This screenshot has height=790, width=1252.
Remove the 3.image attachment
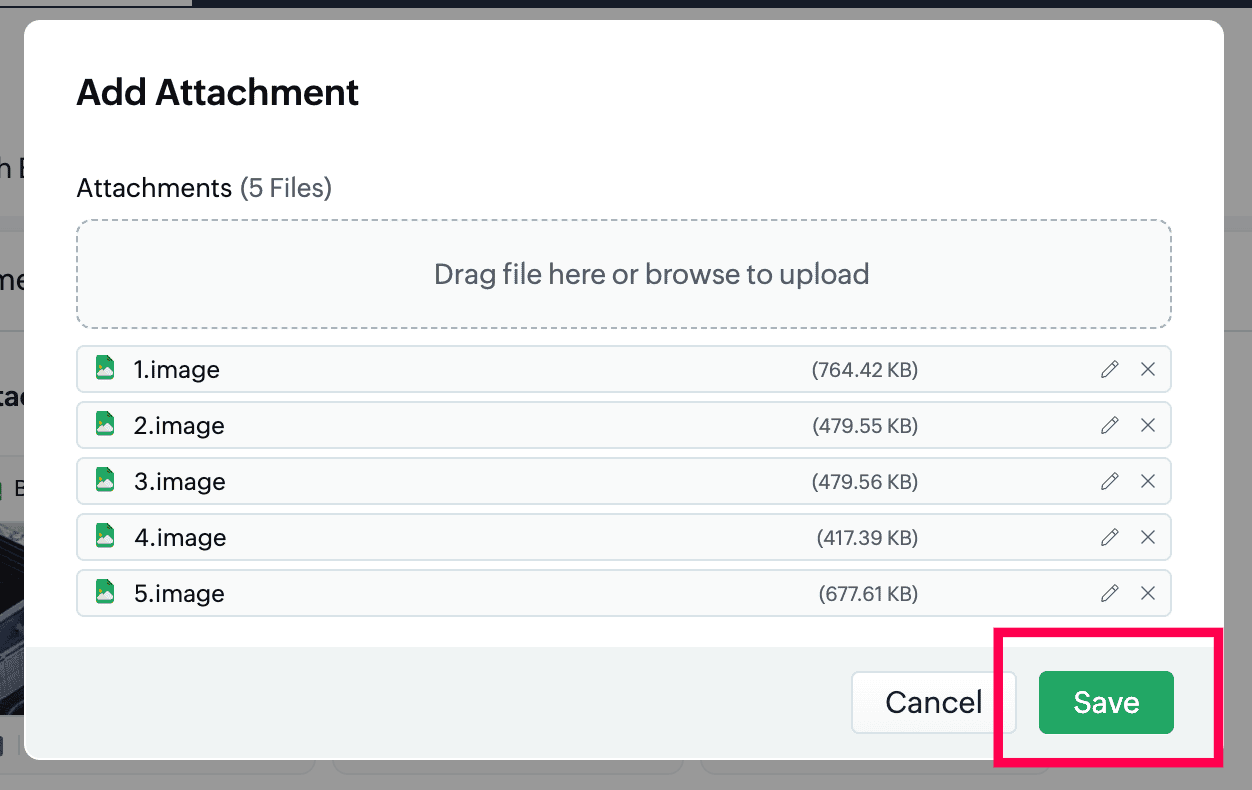click(x=1148, y=482)
